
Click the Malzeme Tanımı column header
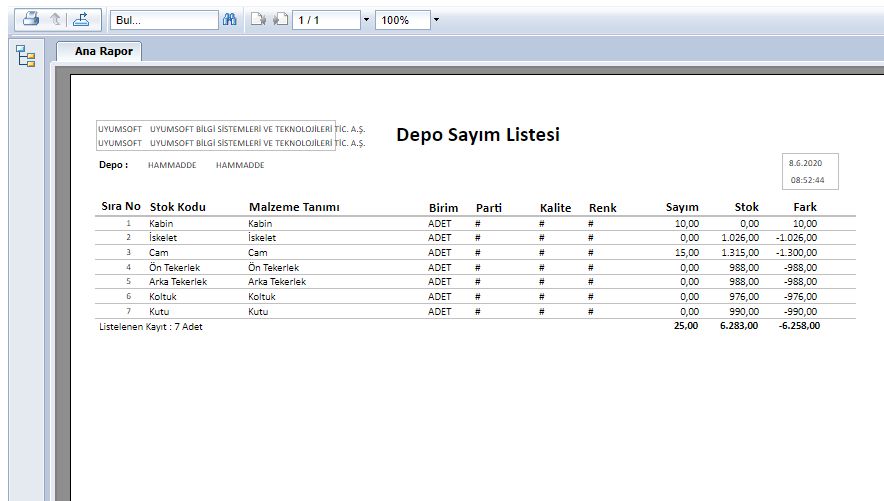pos(294,207)
